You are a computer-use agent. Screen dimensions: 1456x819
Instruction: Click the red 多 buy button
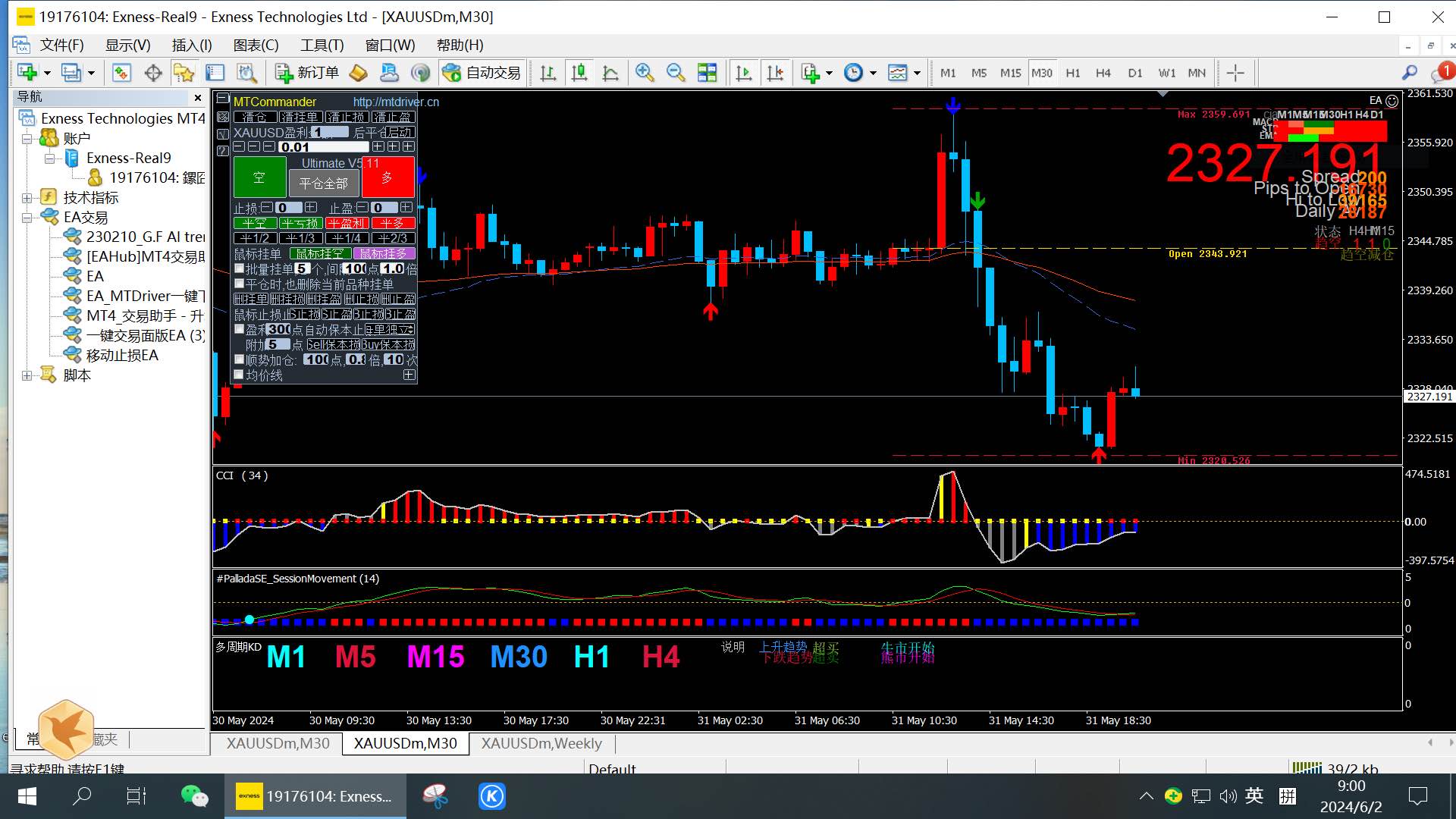coord(388,177)
